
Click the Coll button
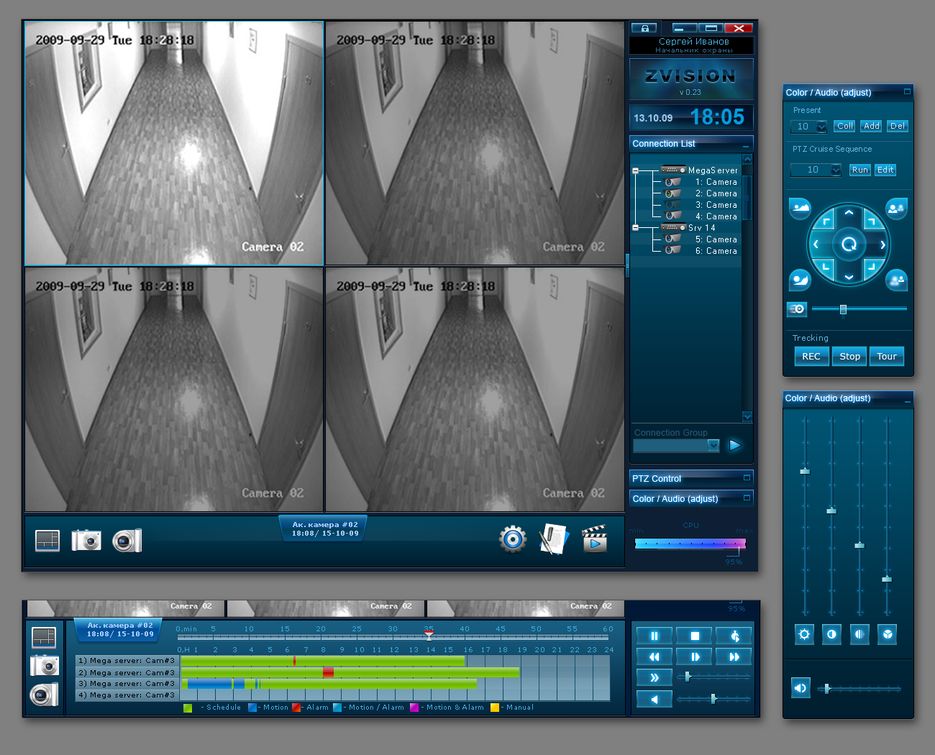coord(844,126)
